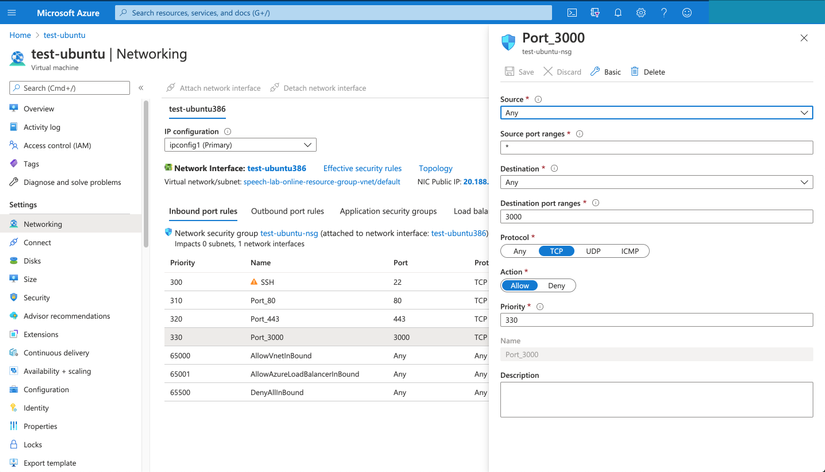Expand the Destination dropdown
Viewport: 825px width, 472px height.
(x=656, y=182)
